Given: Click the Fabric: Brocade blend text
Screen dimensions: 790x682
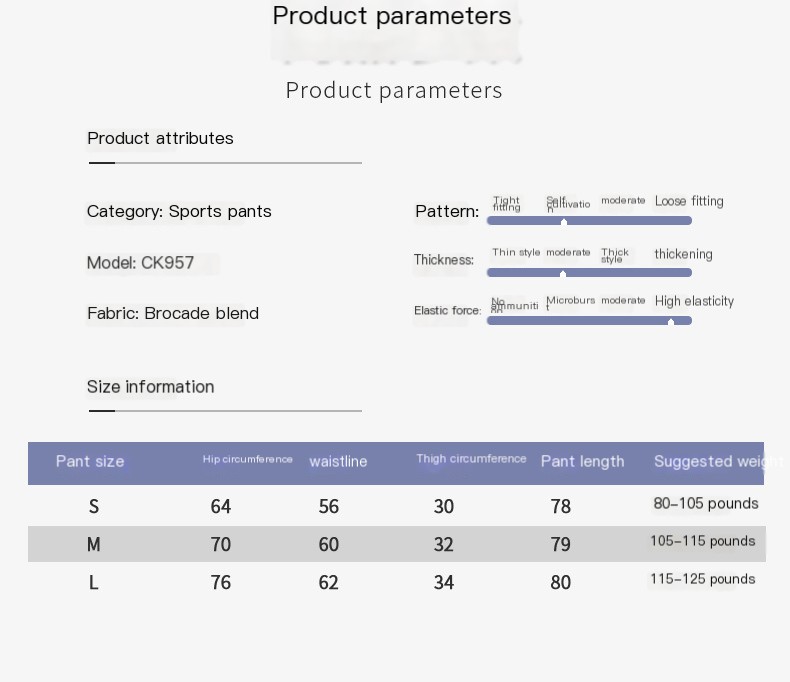Looking at the screenshot, I should click(173, 313).
